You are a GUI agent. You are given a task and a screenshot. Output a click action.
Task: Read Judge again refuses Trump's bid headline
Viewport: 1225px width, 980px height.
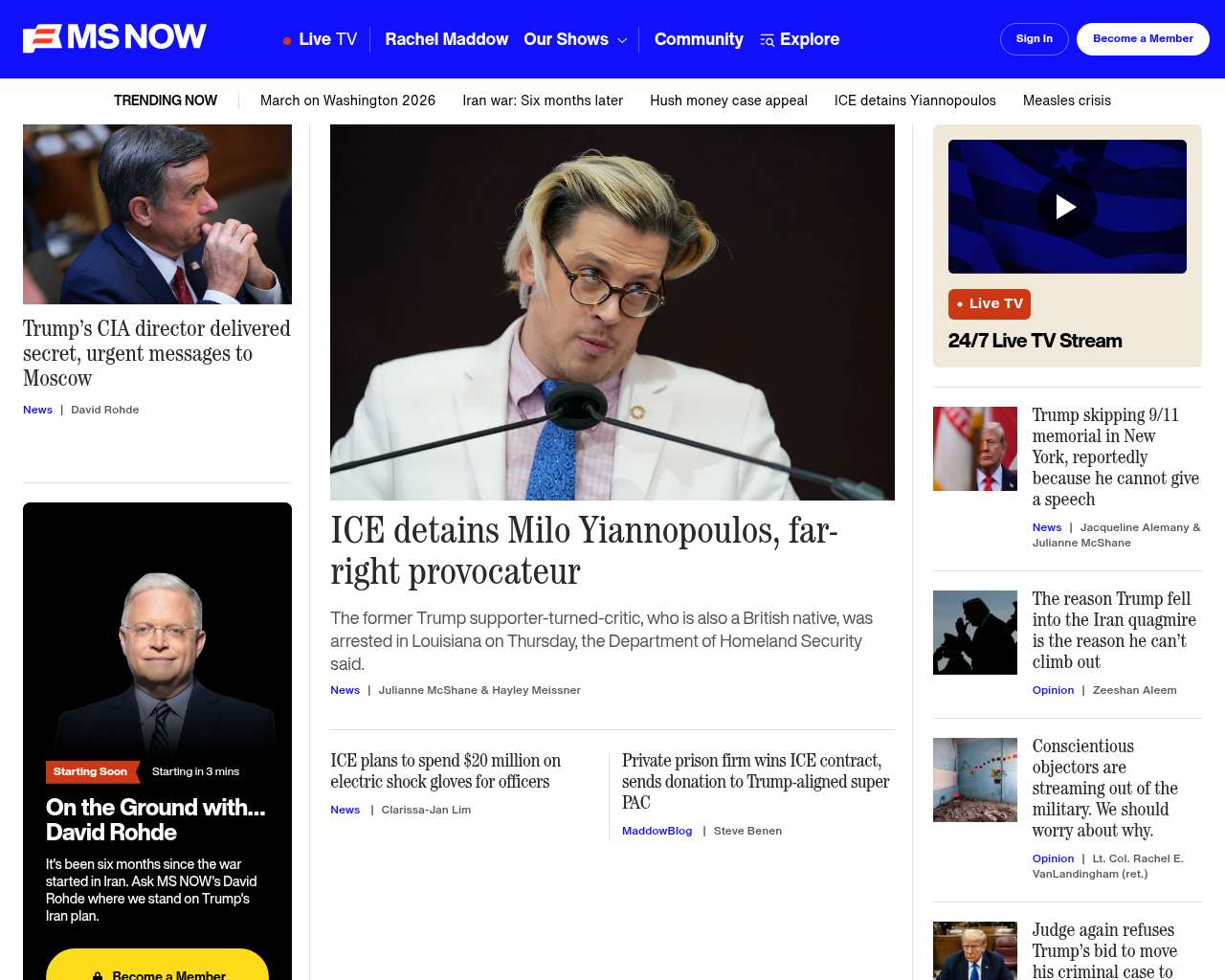(x=1104, y=950)
